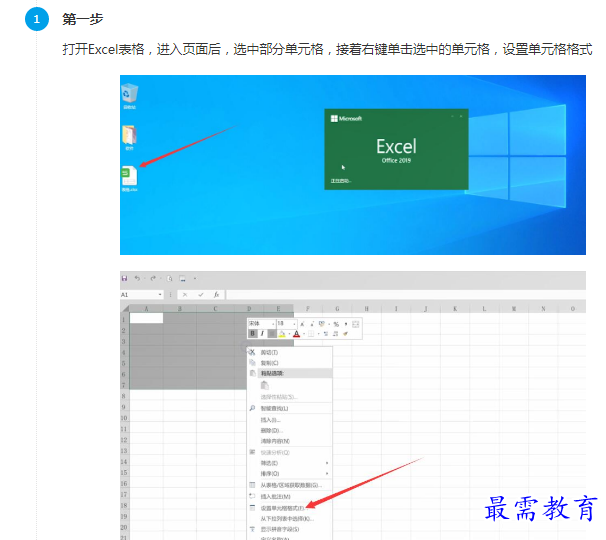Click merge and center icon in mini toolbar

point(356,324)
